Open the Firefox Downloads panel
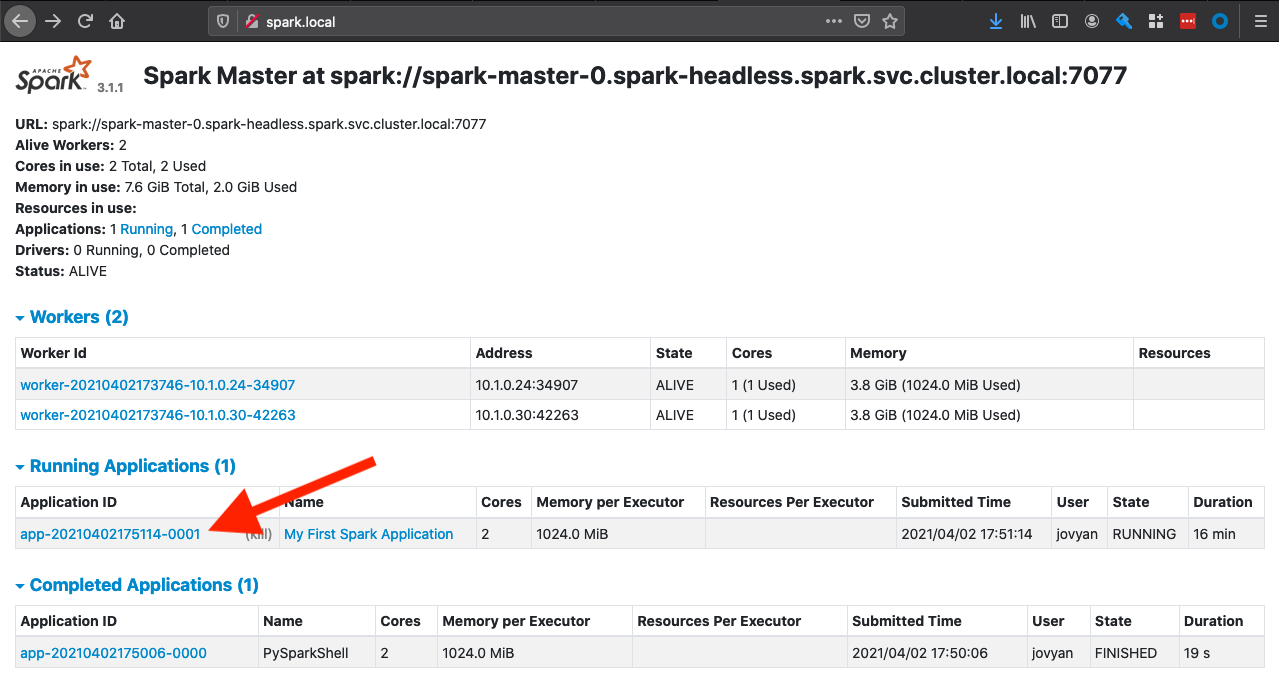 996,20
